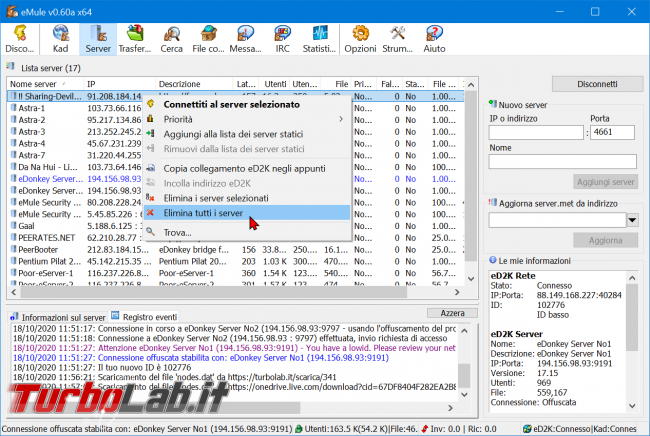The height and width of the screenshot is (436, 650).
Task: Choose Elimina tutti i server
Action: [x=247, y=213]
